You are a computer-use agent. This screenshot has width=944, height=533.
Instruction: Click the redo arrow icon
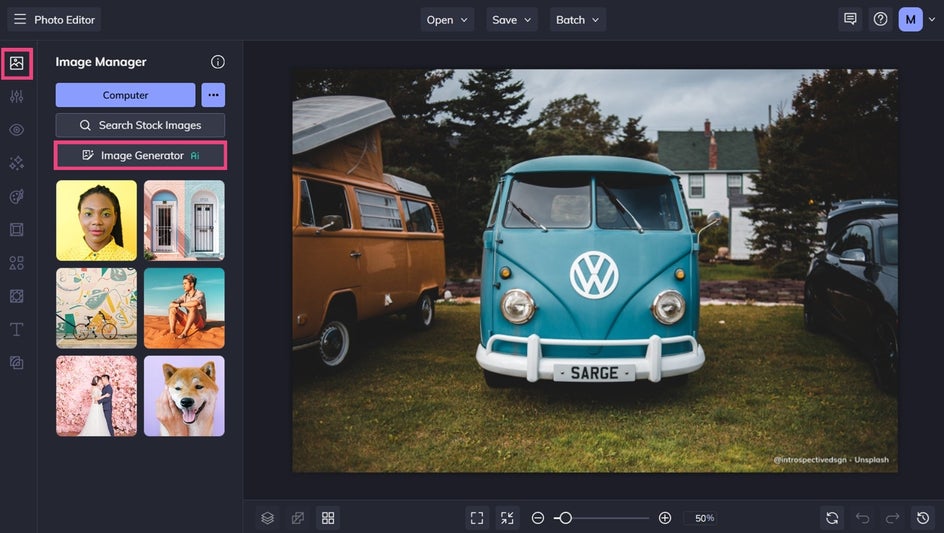click(x=892, y=518)
